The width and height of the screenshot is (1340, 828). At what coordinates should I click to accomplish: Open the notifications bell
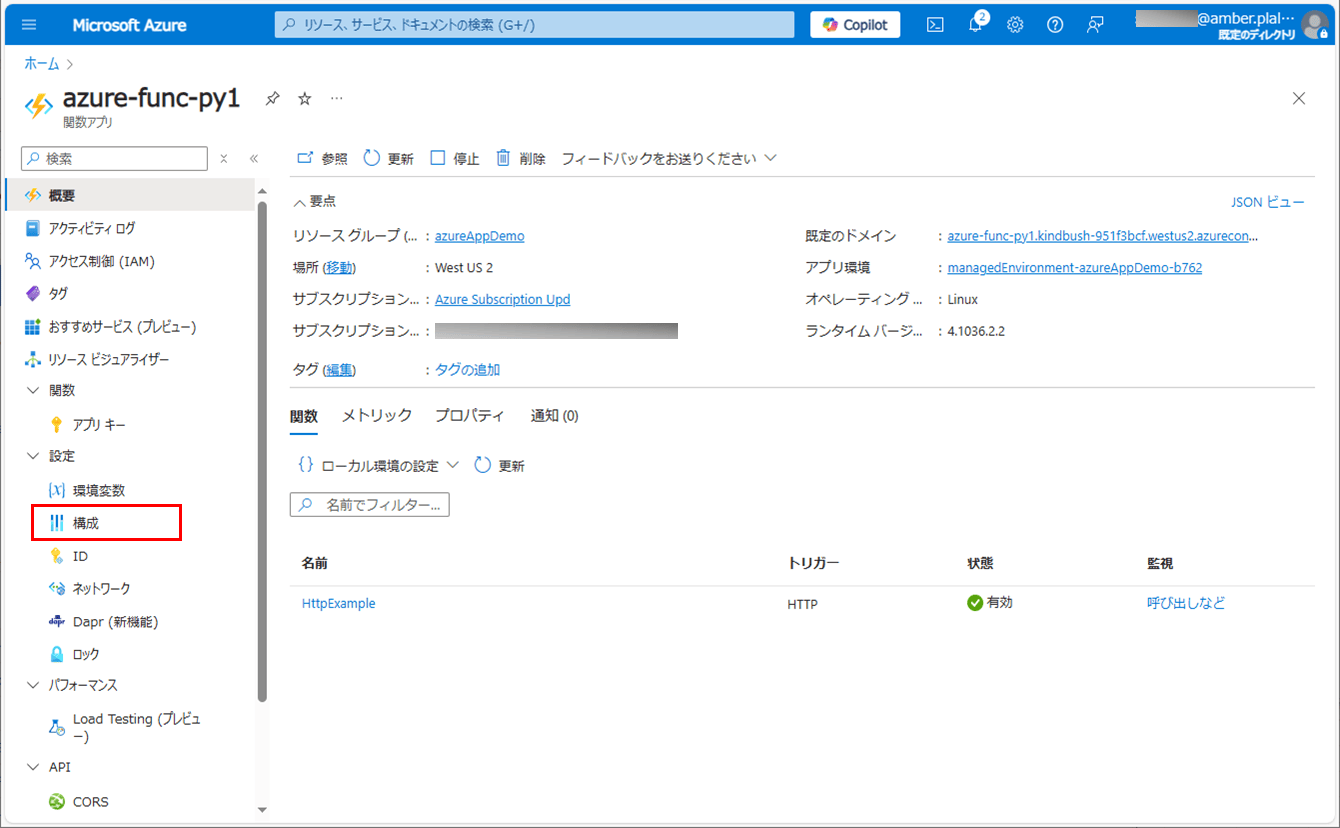976,25
